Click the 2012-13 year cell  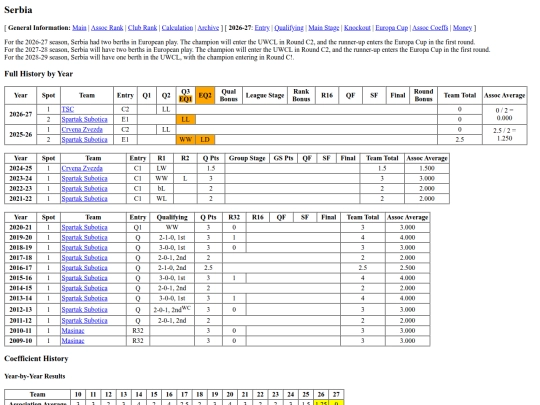[21, 309]
